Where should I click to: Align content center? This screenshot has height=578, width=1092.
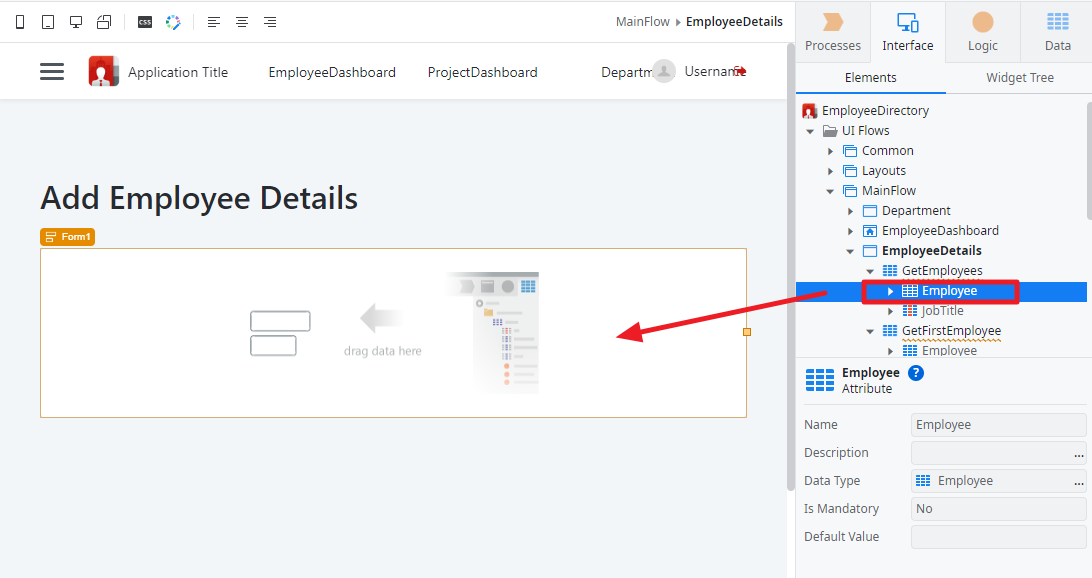point(242,22)
